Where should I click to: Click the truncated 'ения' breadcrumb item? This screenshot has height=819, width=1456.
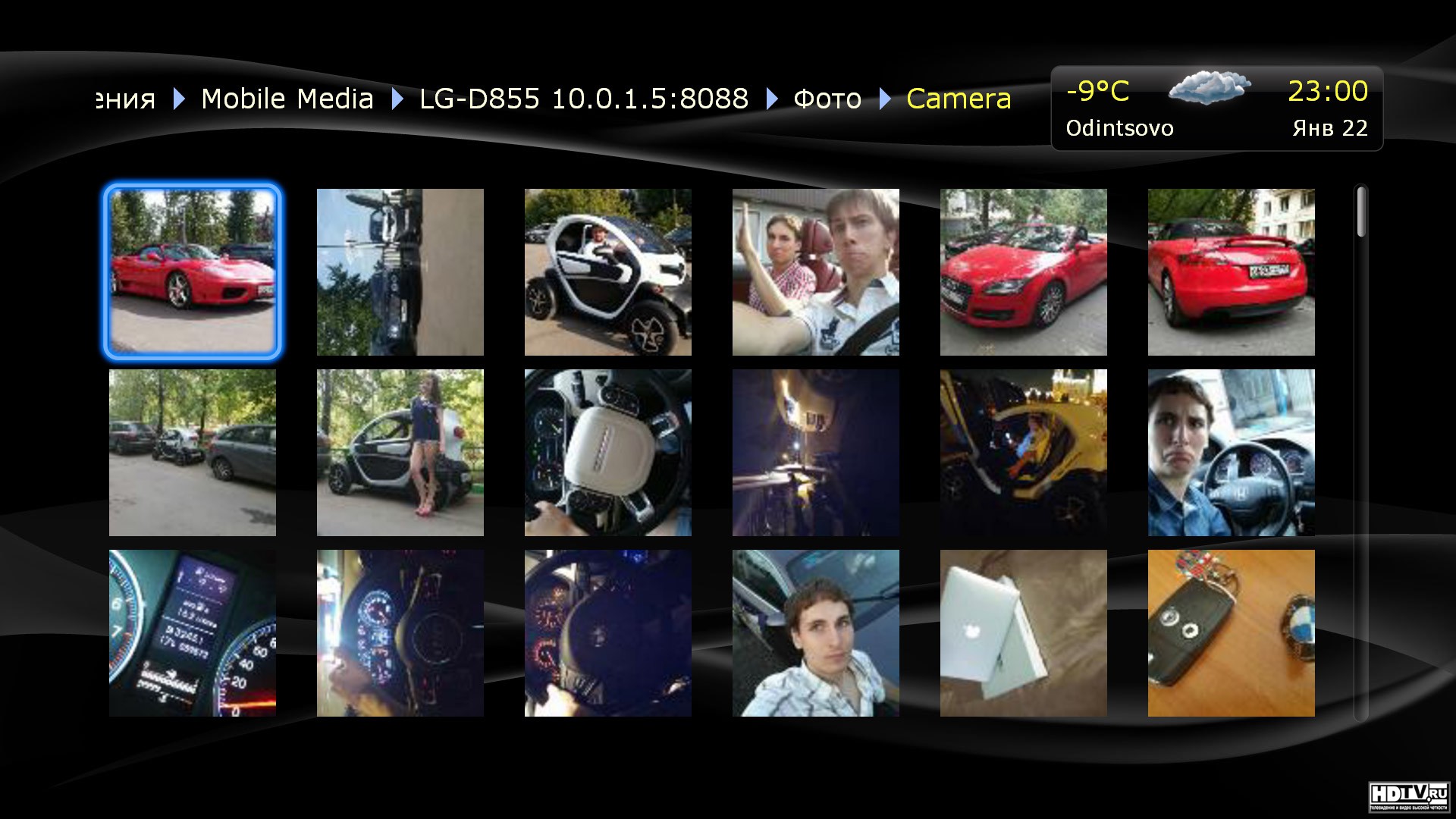click(127, 100)
